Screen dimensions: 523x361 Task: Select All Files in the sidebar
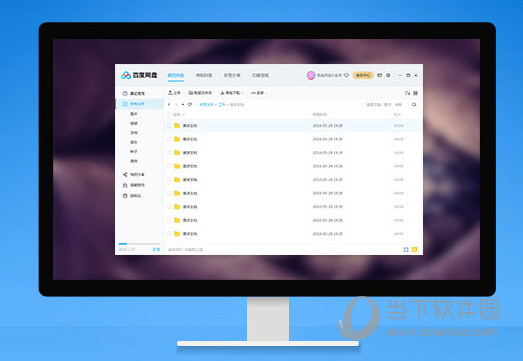[x=139, y=104]
